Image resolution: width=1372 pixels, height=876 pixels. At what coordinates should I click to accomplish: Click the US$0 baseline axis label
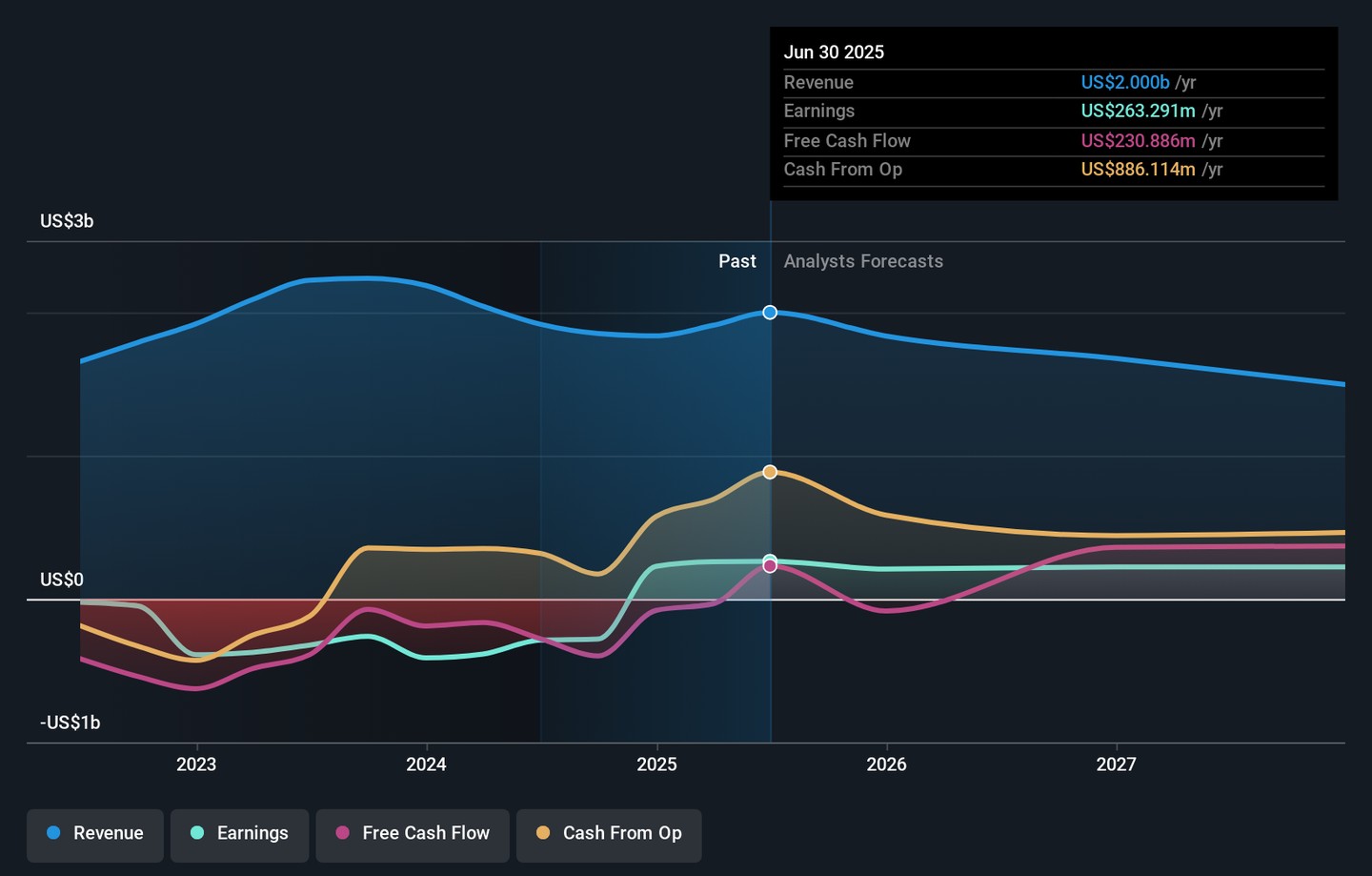coord(62,580)
